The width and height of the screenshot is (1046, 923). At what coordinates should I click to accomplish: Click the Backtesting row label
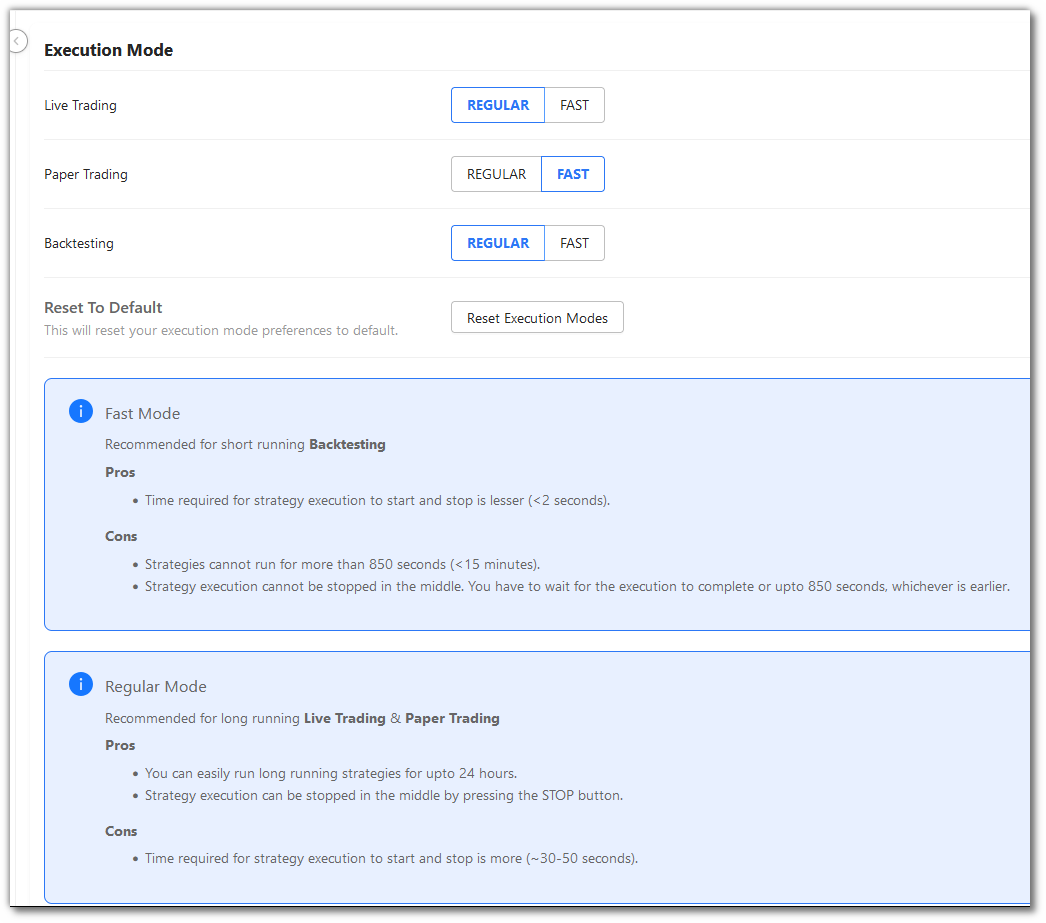coord(79,243)
